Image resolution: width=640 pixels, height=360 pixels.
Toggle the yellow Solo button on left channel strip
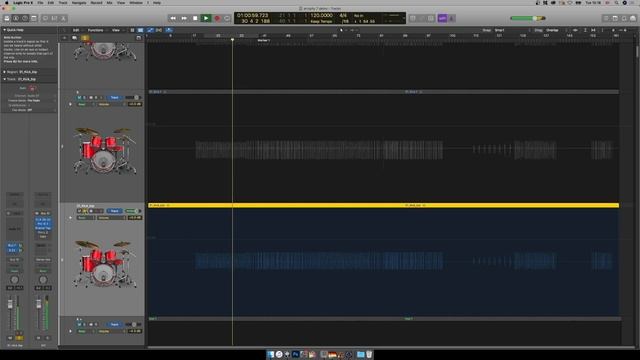coord(19,338)
